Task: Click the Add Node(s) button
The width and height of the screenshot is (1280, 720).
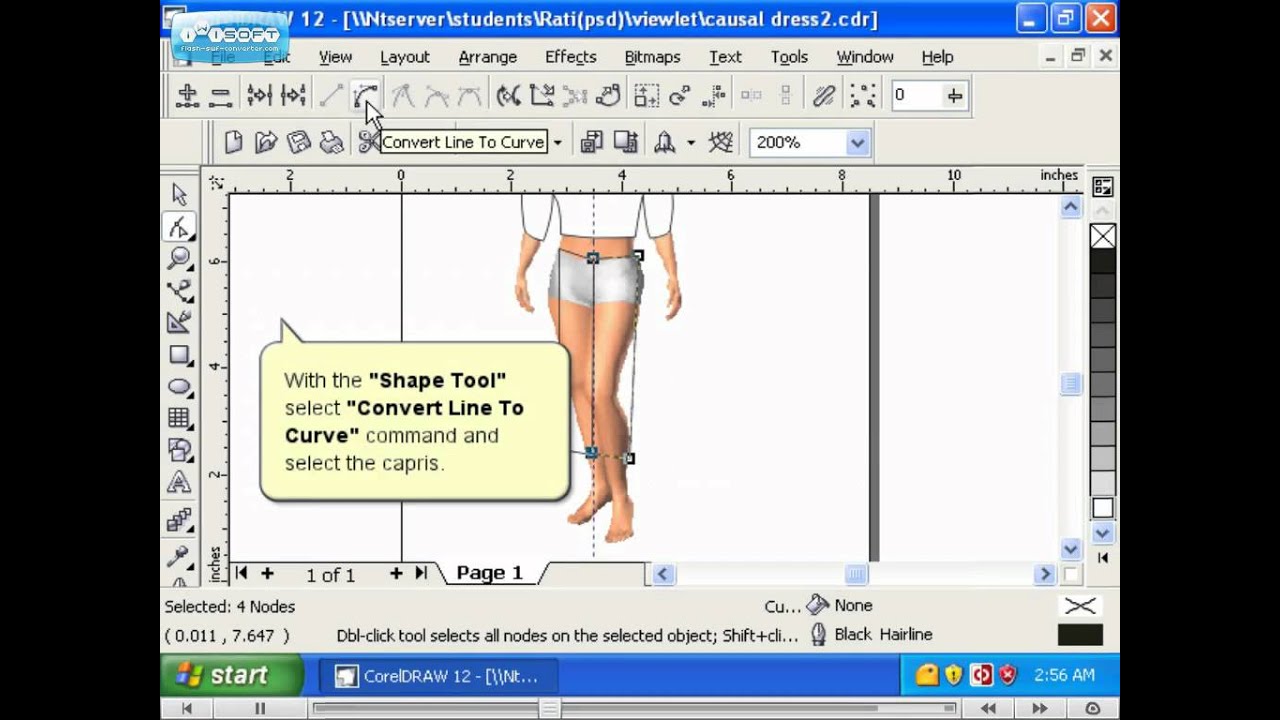Action: [186, 95]
